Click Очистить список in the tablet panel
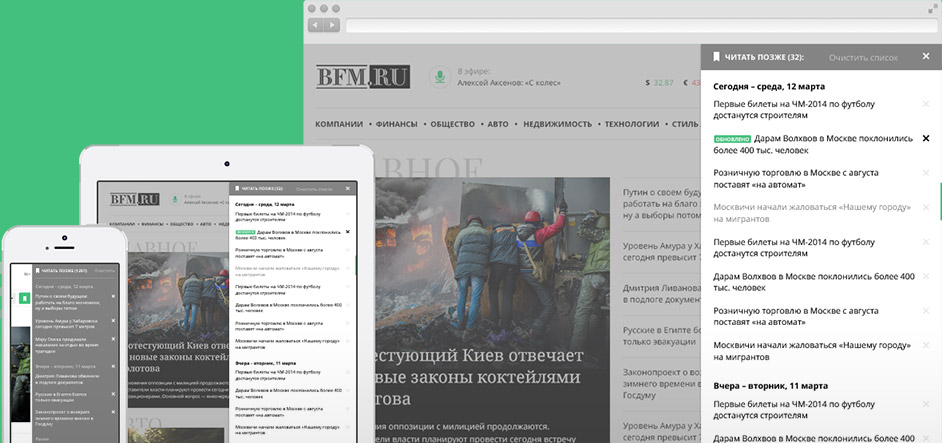This screenshot has width=942, height=443. (314, 189)
